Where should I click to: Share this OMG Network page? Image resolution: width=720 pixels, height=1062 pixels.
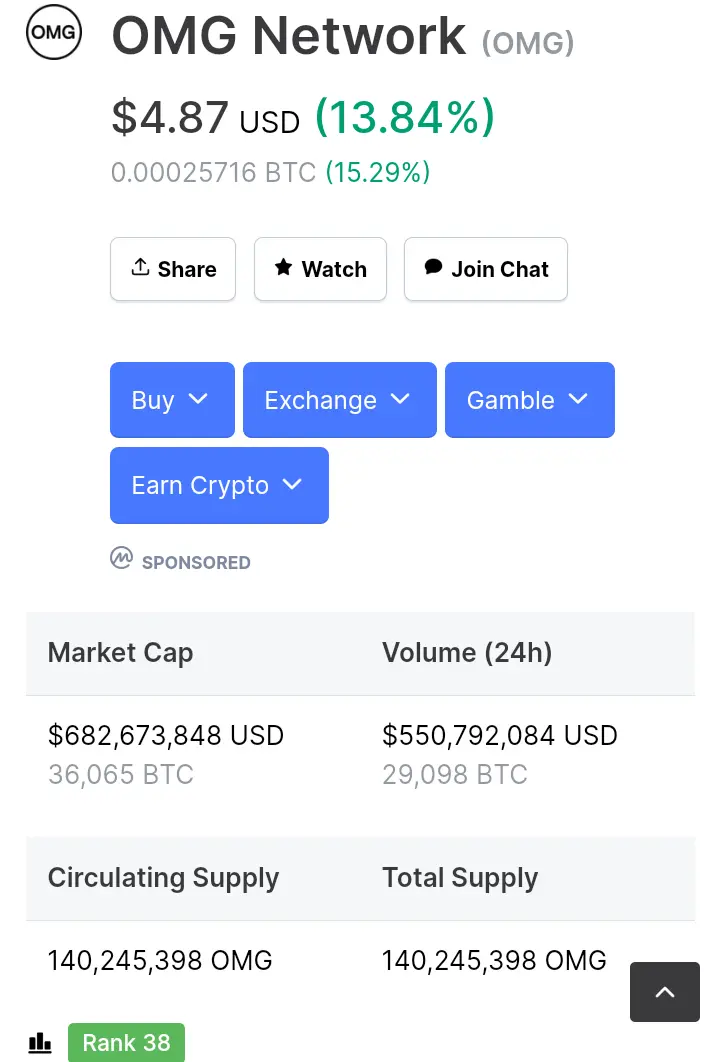click(x=173, y=269)
